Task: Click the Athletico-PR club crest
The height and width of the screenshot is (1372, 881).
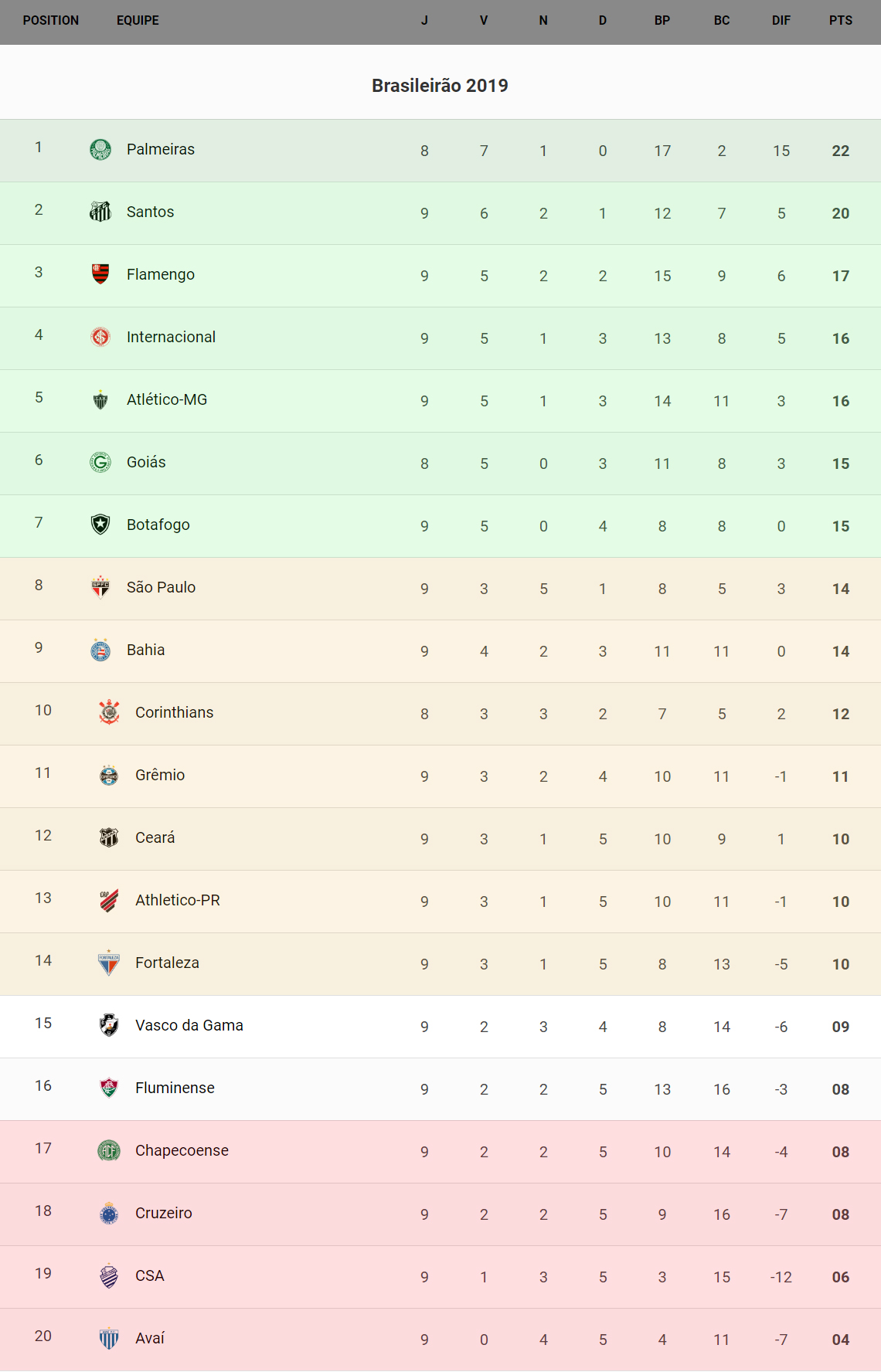Action: (109, 900)
